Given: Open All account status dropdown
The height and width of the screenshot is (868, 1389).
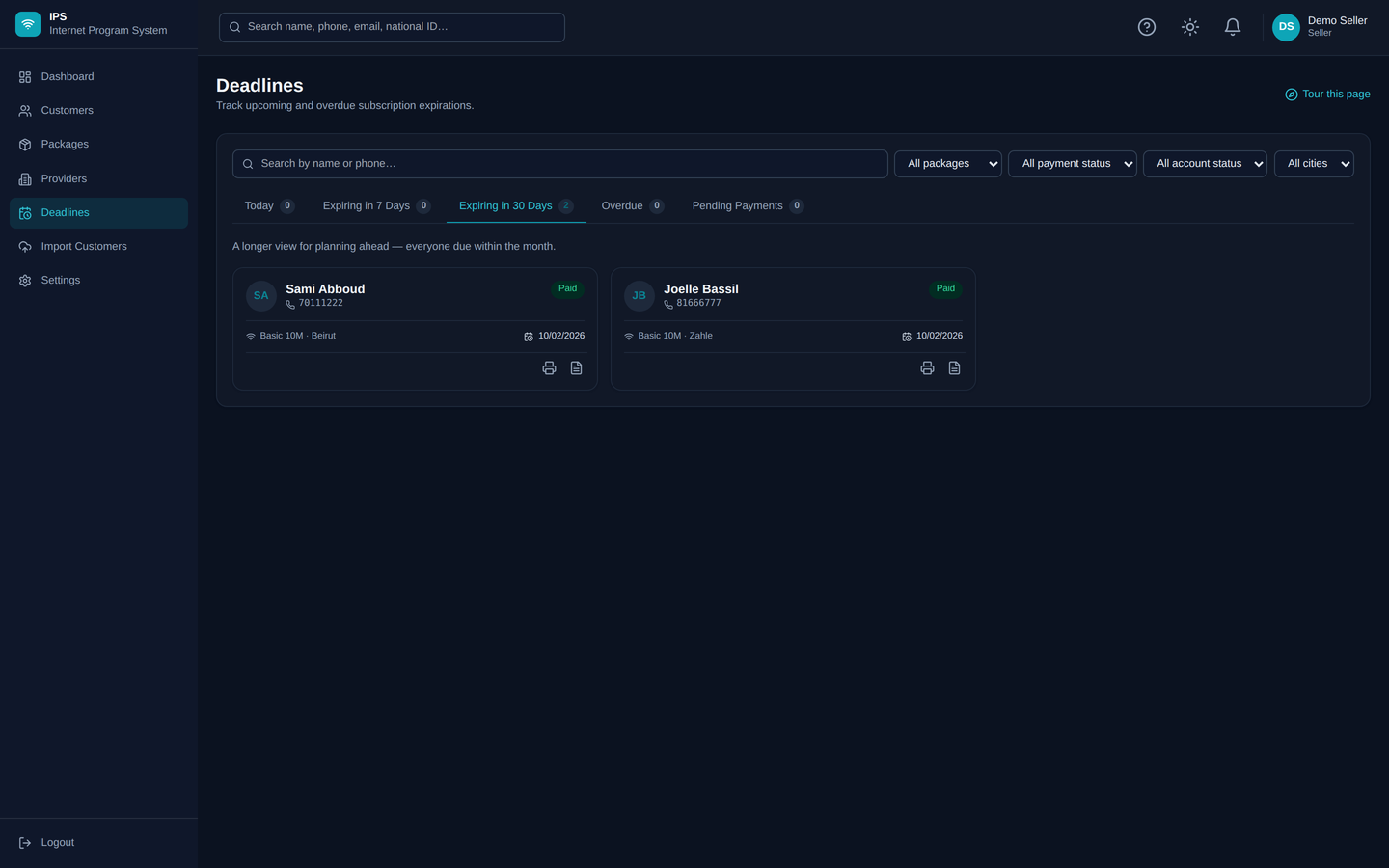Looking at the screenshot, I should (1205, 164).
